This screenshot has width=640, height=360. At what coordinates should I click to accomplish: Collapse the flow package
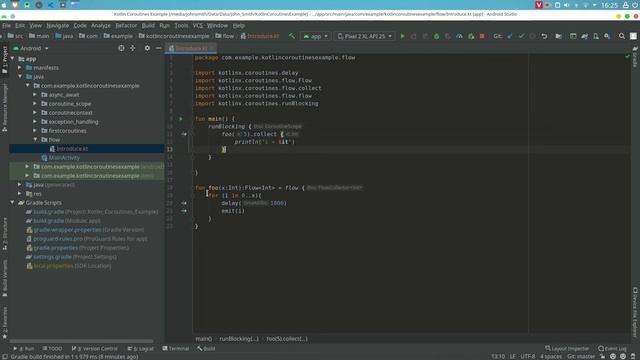[x=35, y=140]
